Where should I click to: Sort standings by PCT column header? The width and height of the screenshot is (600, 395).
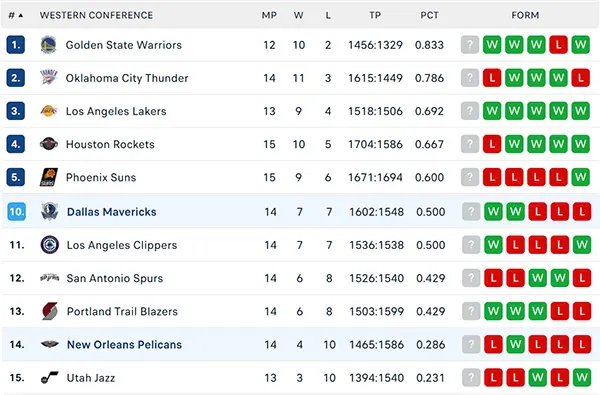[429, 15]
